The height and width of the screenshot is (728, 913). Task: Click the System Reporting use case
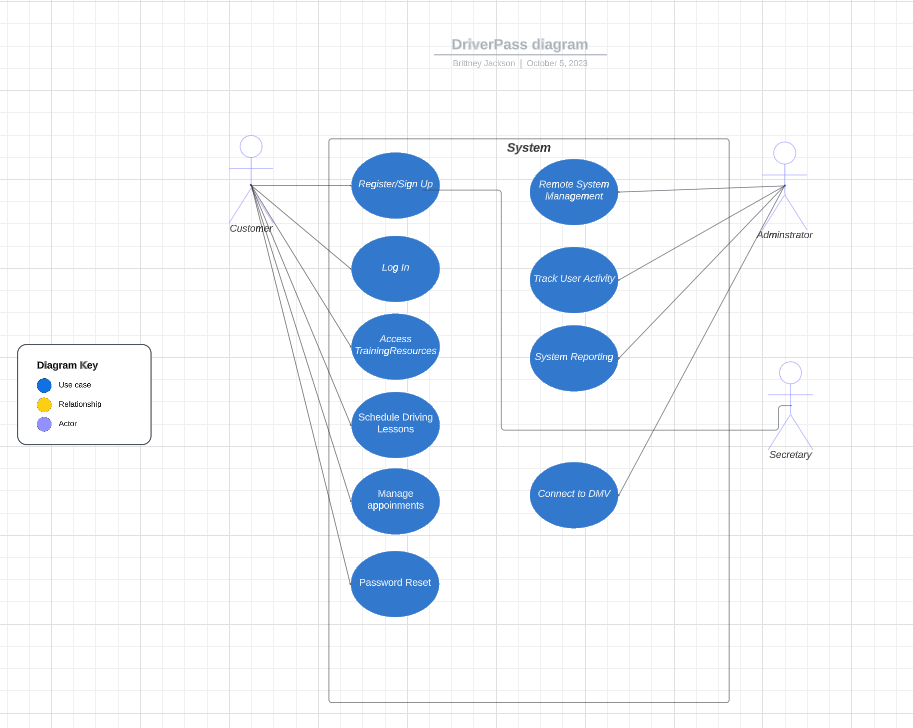(x=573, y=357)
